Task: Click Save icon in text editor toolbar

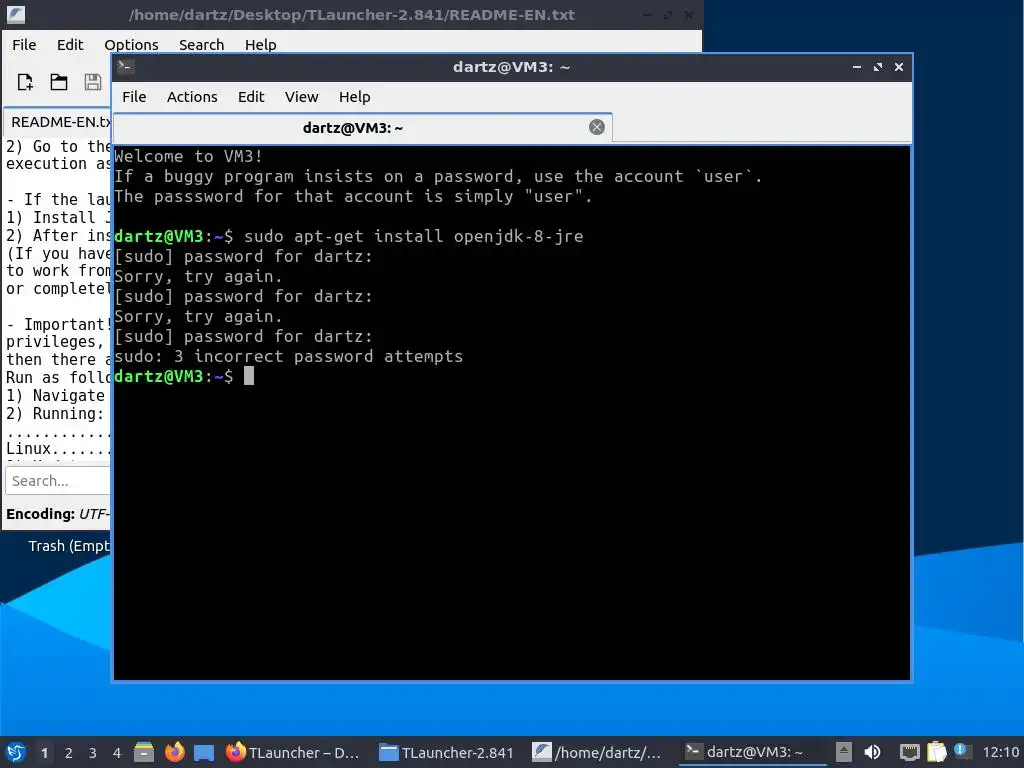Action: coord(93,82)
